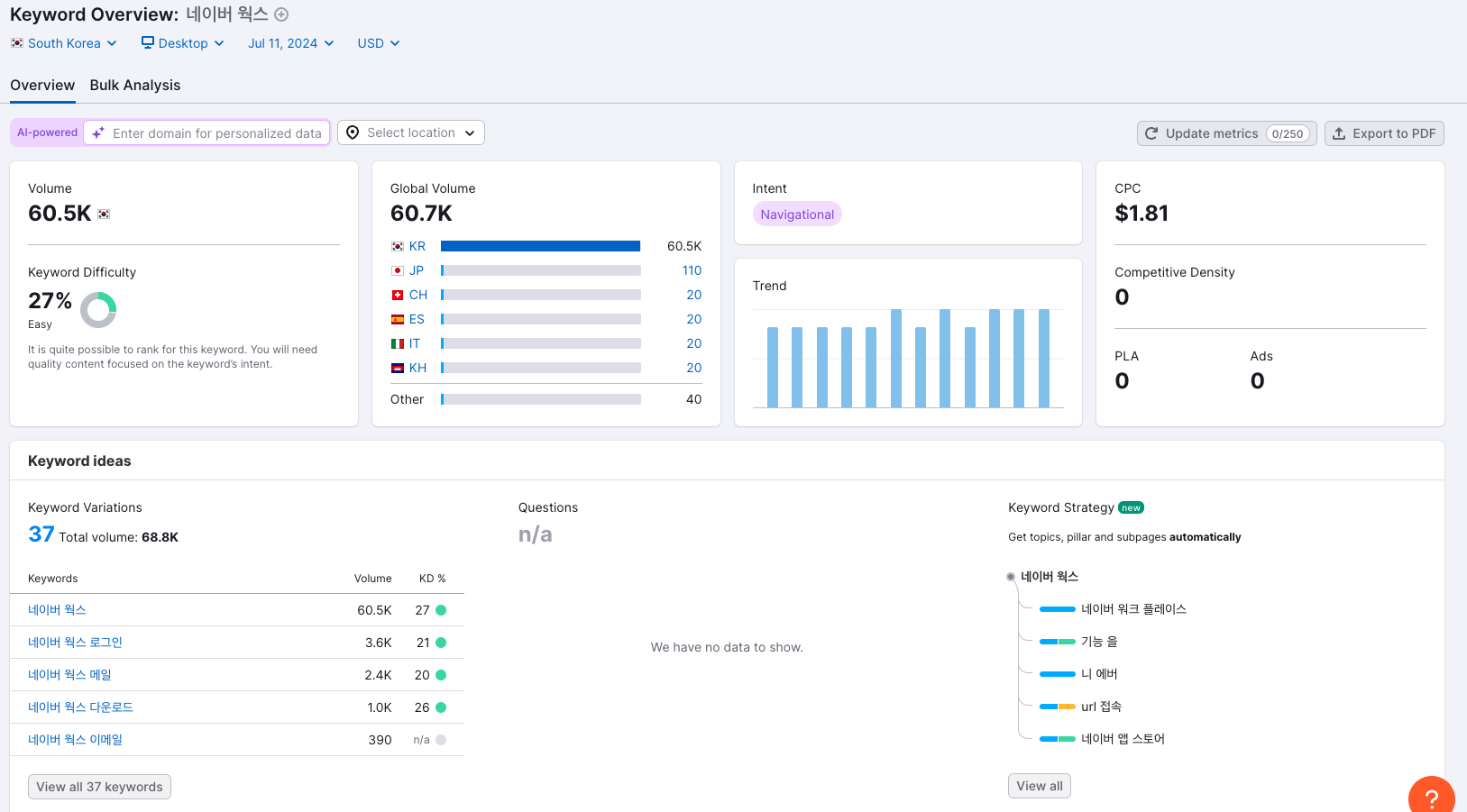1467x812 pixels.
Task: Open the South Korea database dropdown
Action: pos(64,43)
